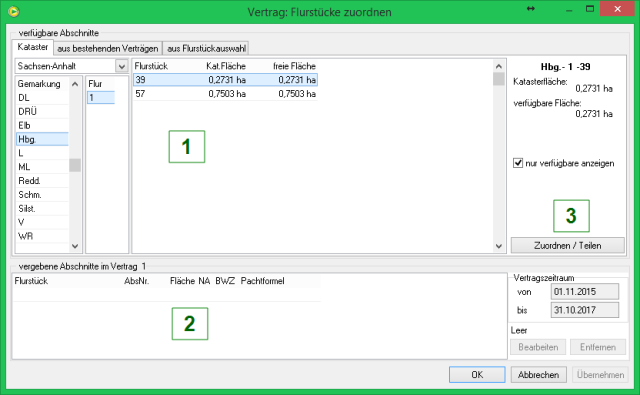Select Gemarkung 'Hbg.'
This screenshot has height=395, width=640.
click(42, 139)
